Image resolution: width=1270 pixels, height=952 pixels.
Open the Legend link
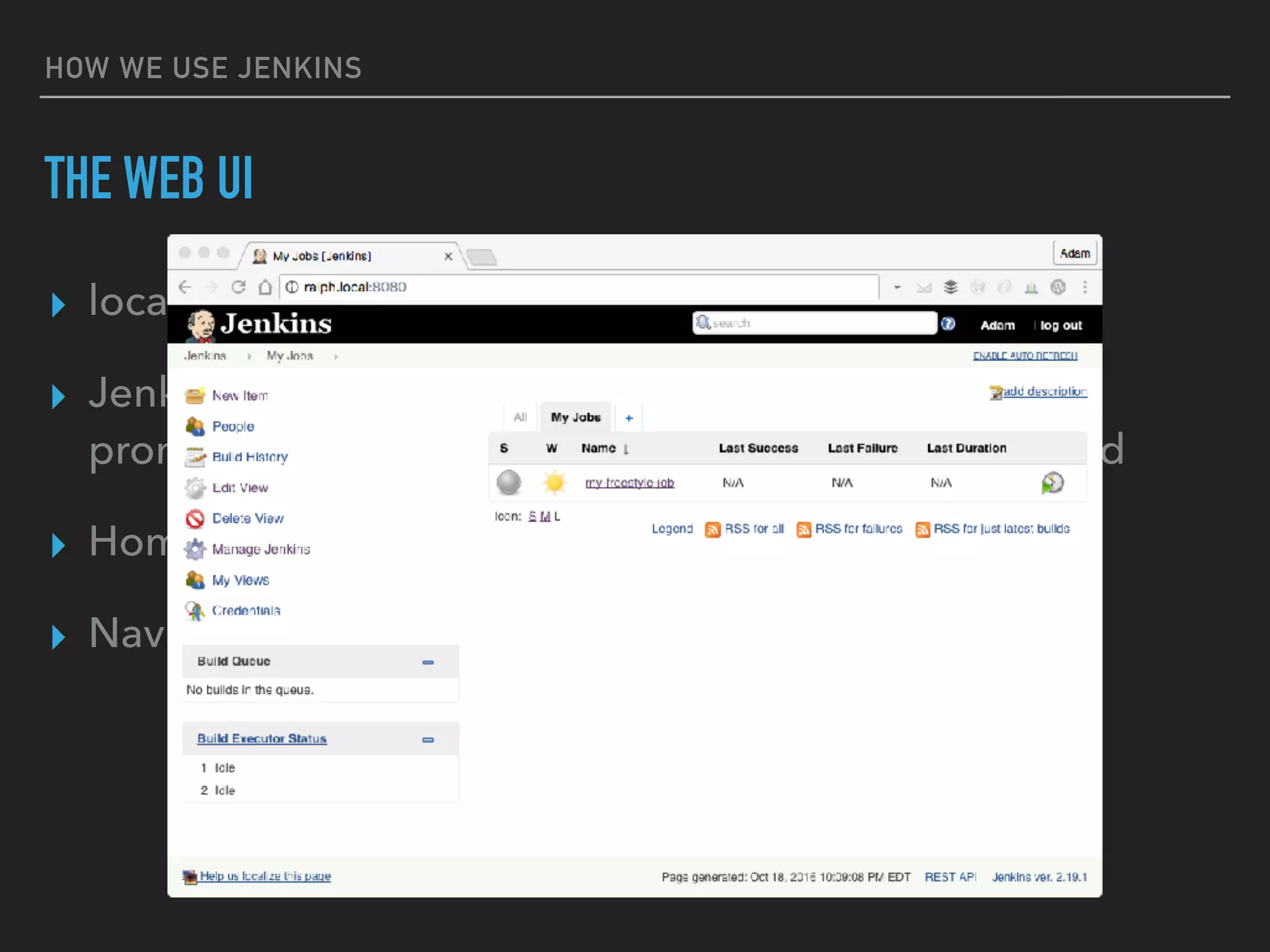click(672, 529)
